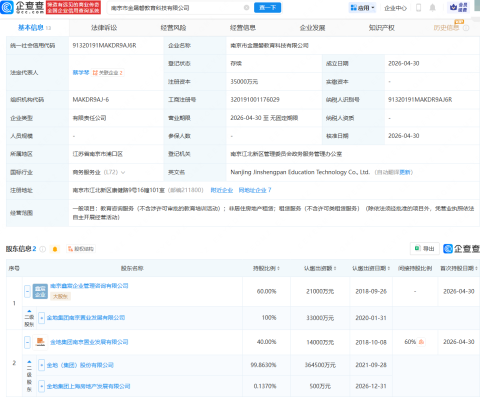Switch to the 知识产权 tab
The image size is (480, 397).
tap(382, 28)
